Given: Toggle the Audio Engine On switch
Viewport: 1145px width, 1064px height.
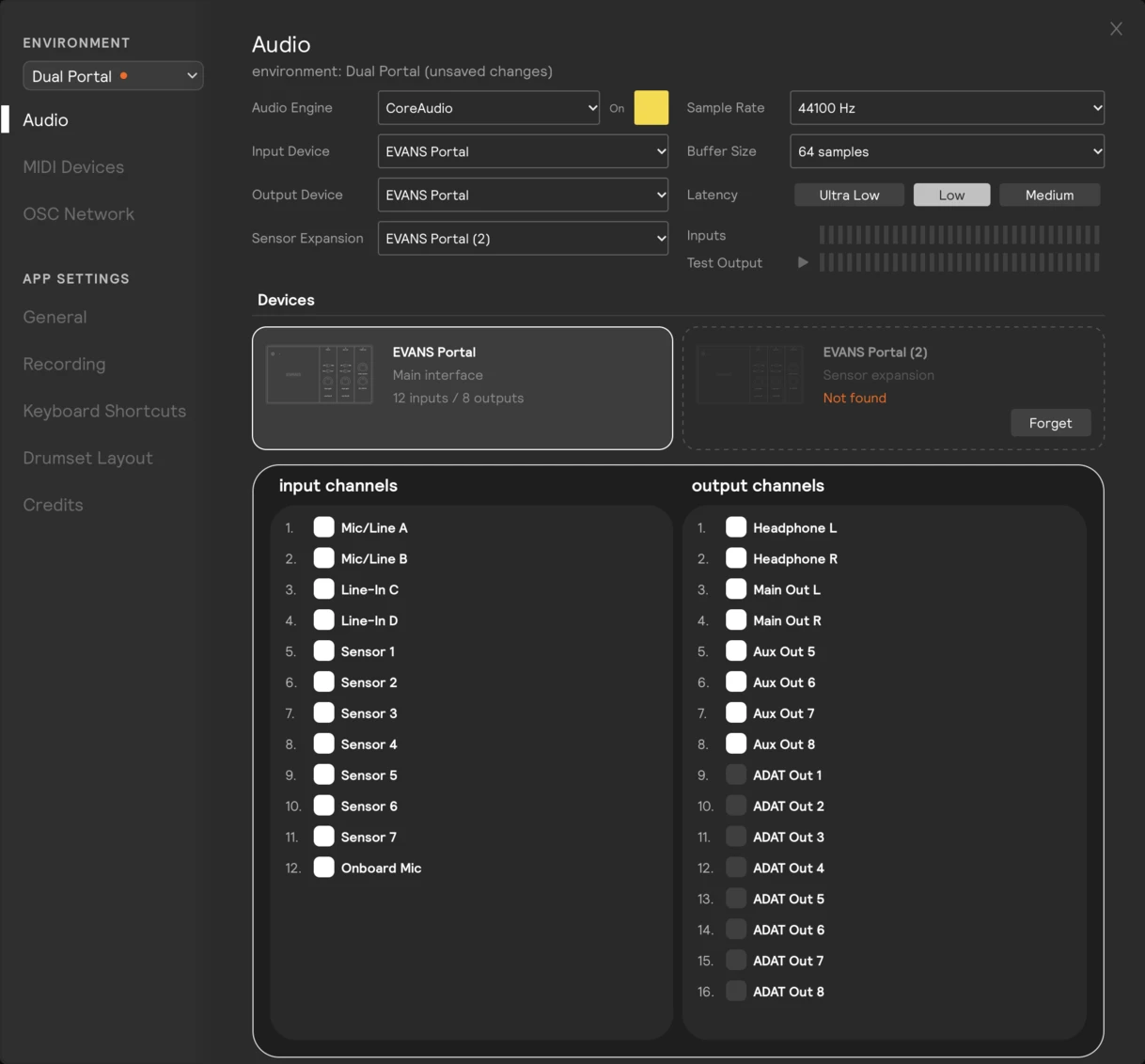Looking at the screenshot, I should 651,108.
